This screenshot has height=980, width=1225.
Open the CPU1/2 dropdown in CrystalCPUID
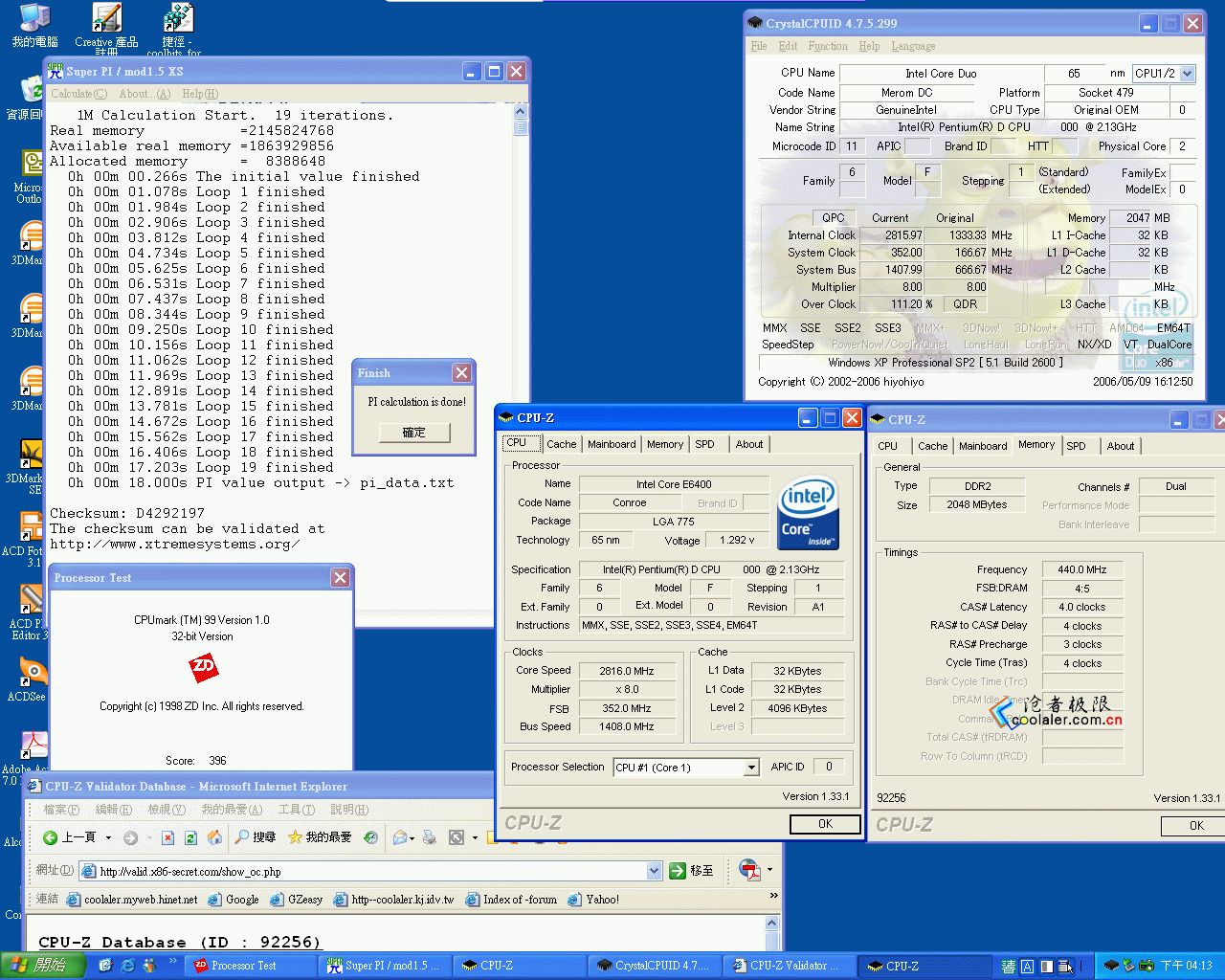tap(1188, 74)
